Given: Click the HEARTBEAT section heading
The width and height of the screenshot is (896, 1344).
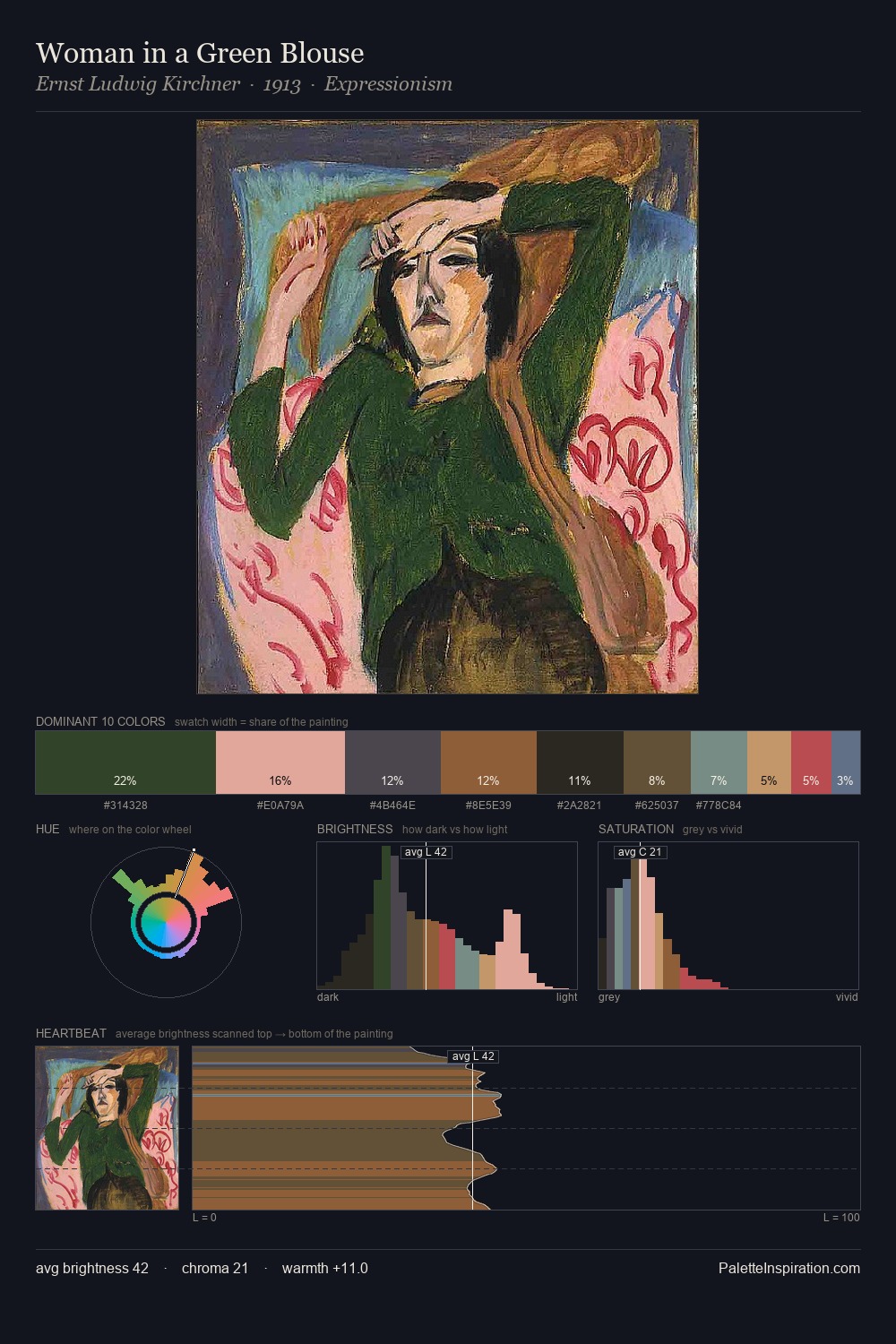Looking at the screenshot, I should 71,1033.
